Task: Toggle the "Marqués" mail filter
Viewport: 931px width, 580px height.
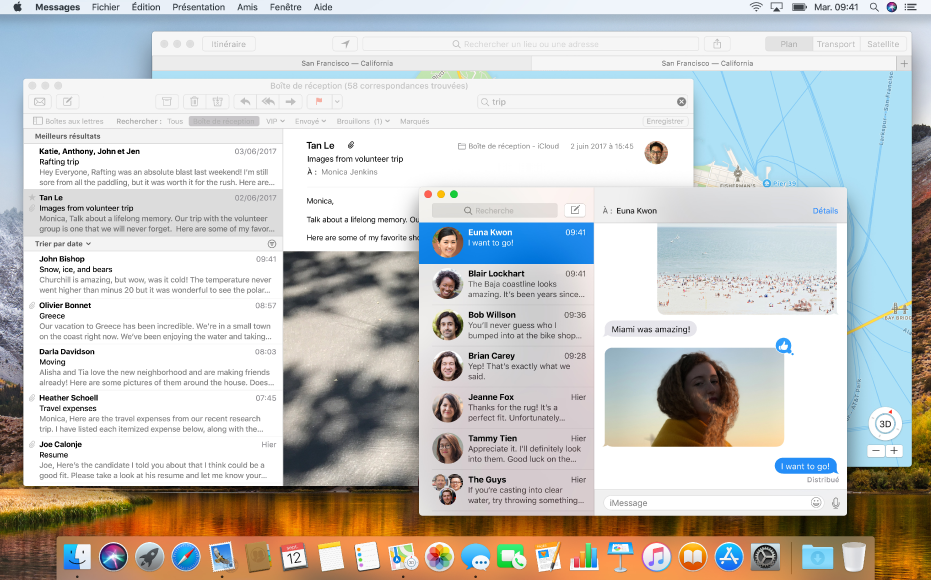Action: point(413,121)
